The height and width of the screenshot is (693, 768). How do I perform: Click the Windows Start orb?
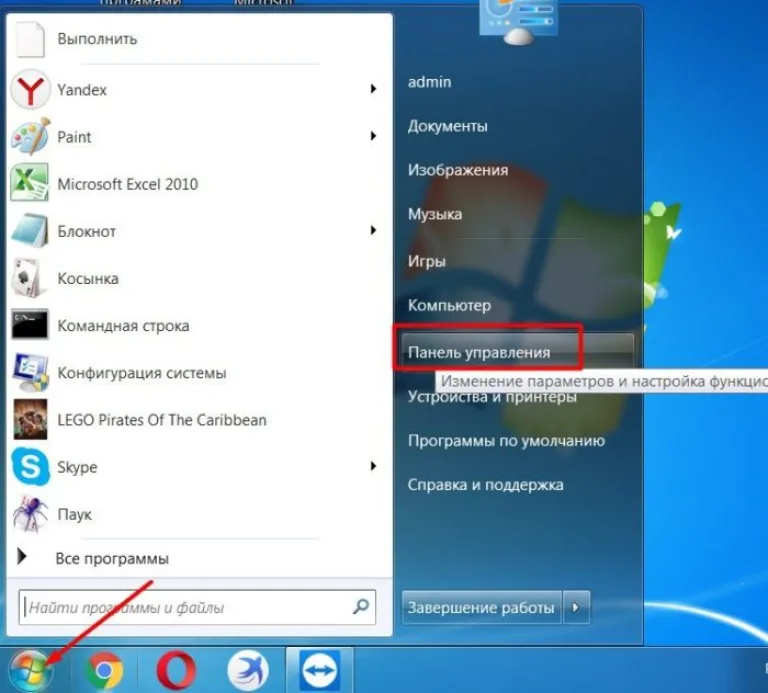tap(30, 670)
